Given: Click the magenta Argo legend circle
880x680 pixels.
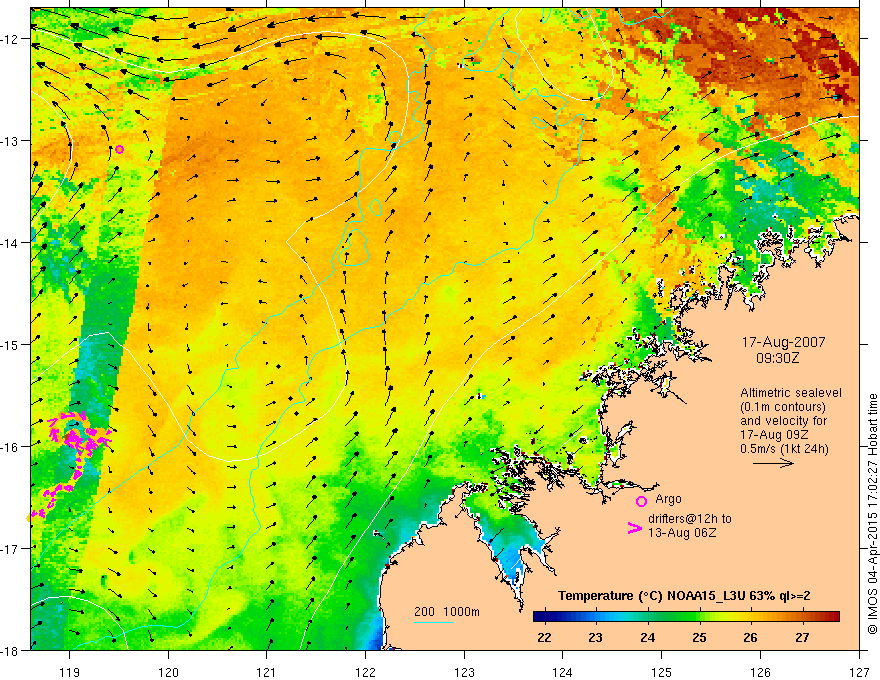Looking at the screenshot, I should coord(641,501).
